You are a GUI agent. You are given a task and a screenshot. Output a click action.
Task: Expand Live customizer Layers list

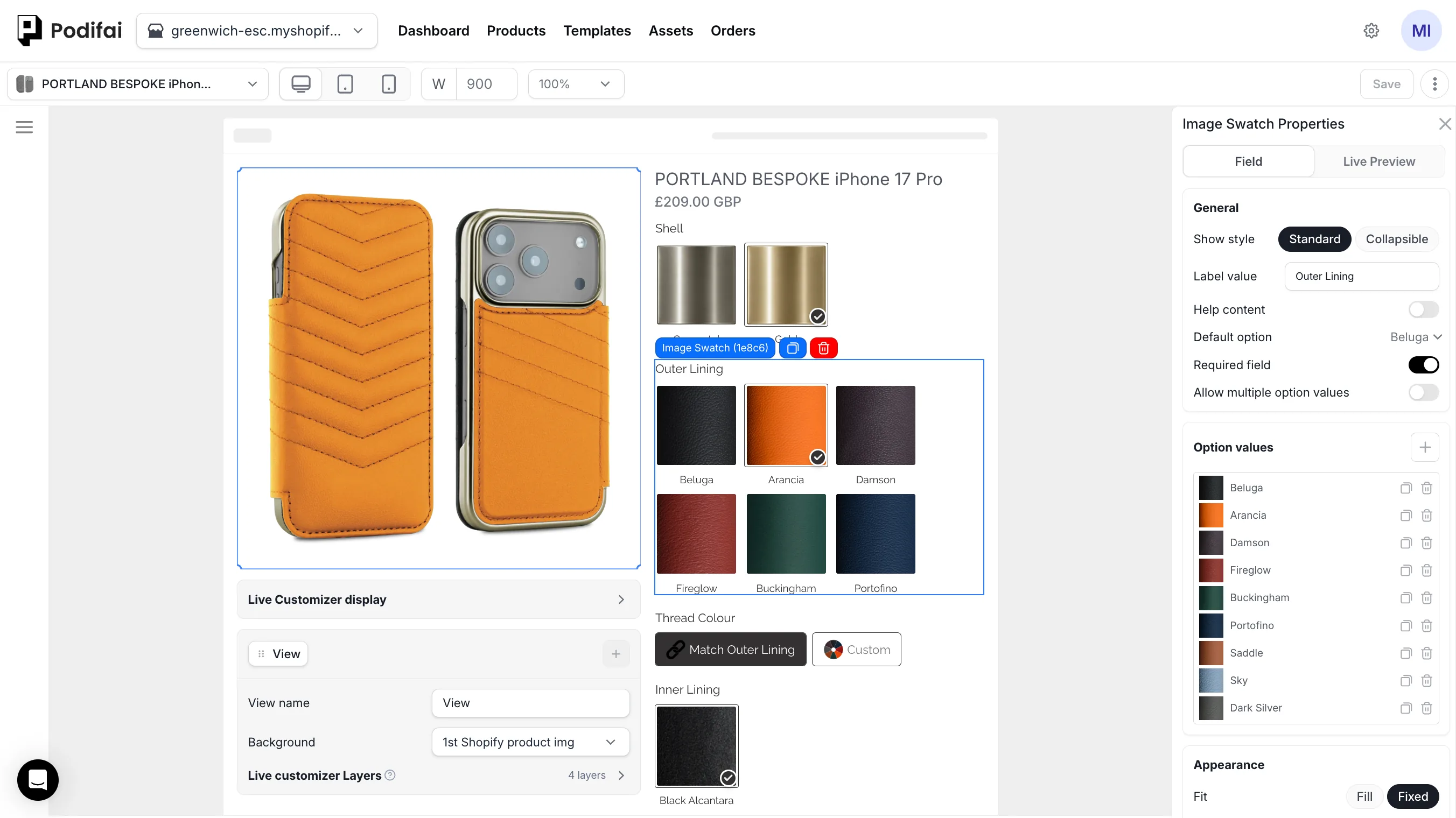pos(621,775)
